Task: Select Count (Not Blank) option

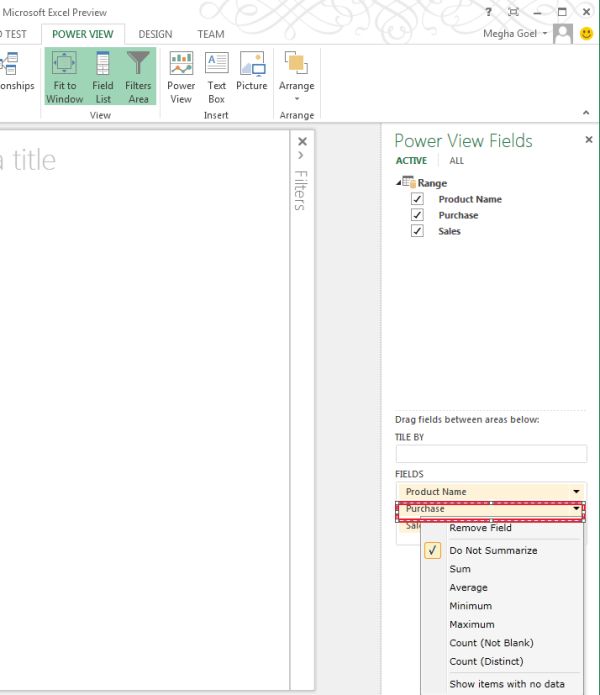Action: 491,643
